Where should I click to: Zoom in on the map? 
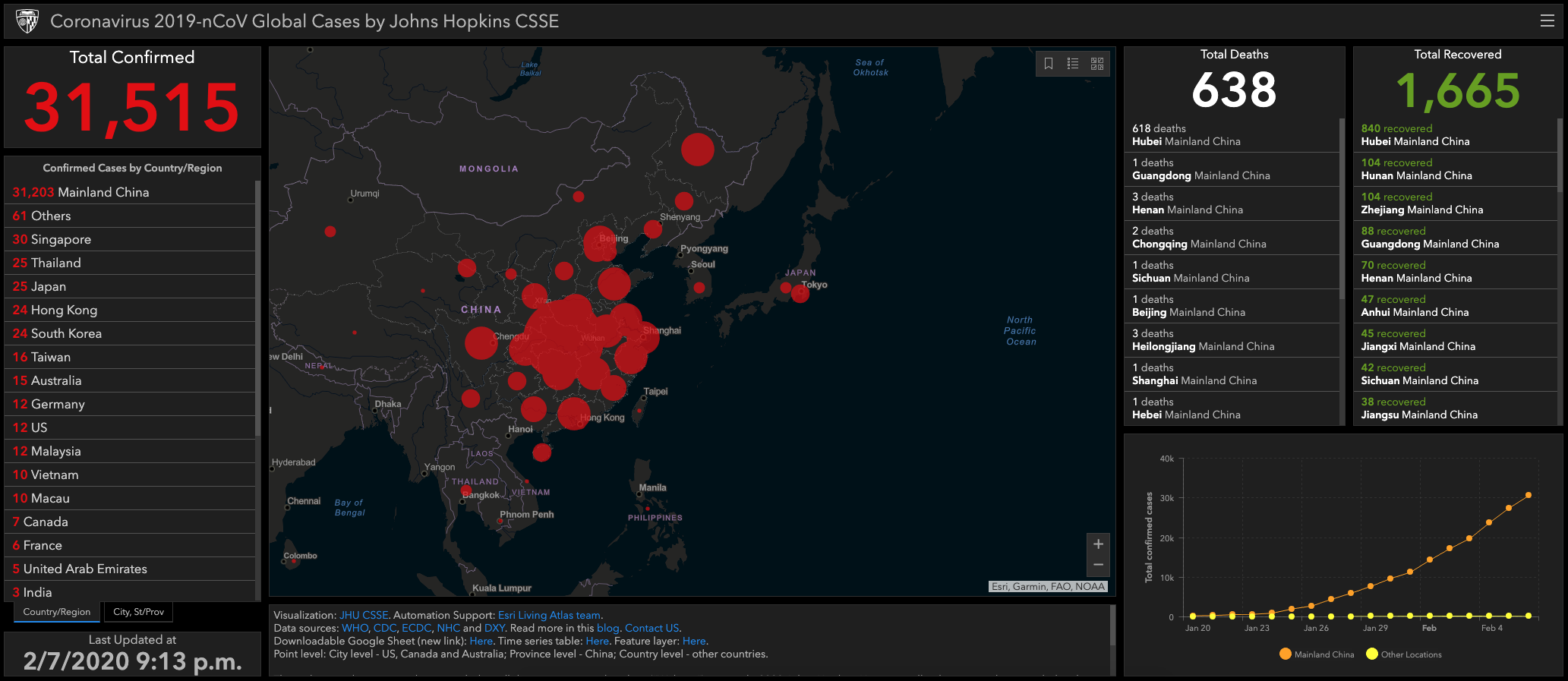coord(1098,544)
